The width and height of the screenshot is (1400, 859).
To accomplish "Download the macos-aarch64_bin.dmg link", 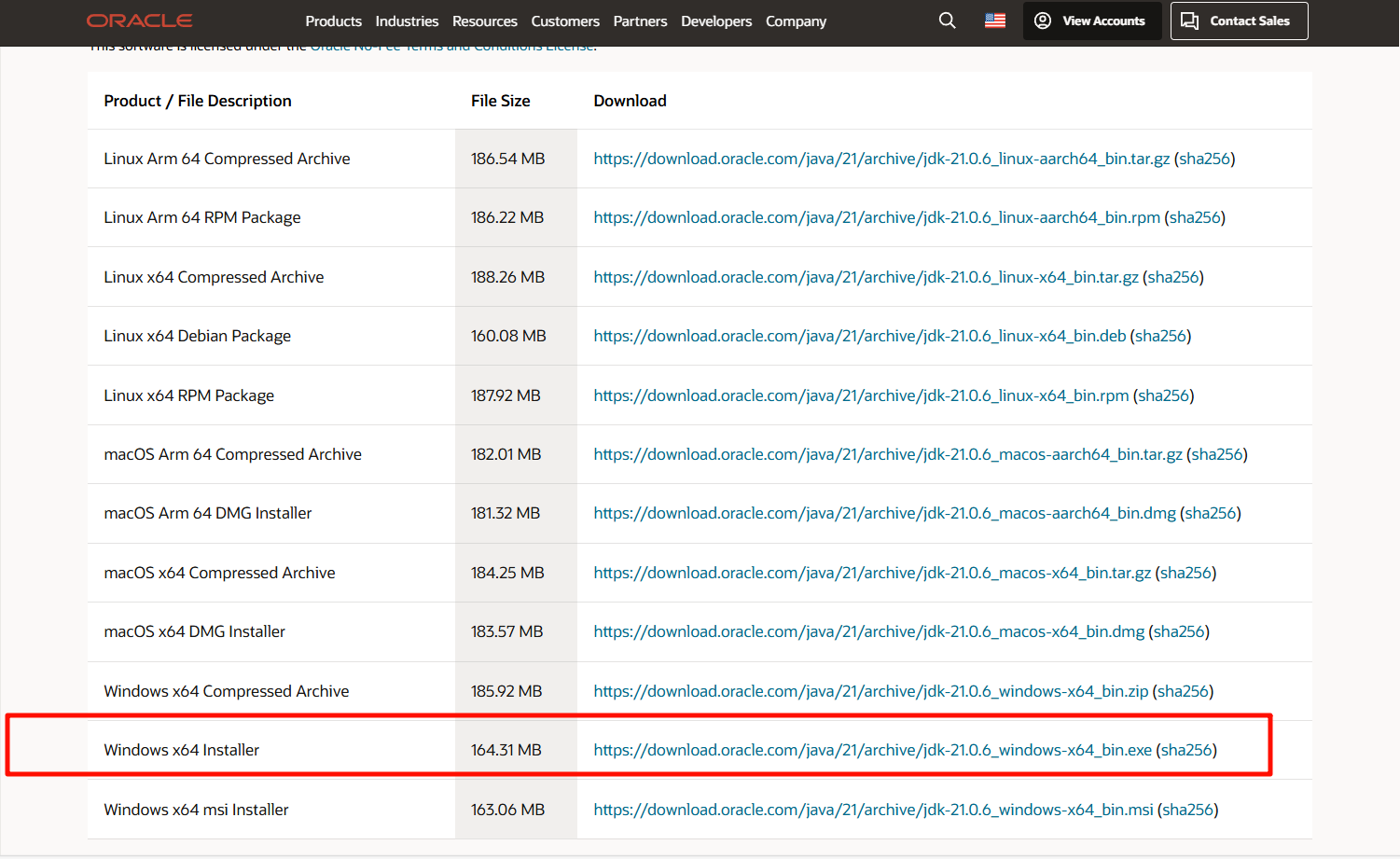I will click(x=884, y=513).
